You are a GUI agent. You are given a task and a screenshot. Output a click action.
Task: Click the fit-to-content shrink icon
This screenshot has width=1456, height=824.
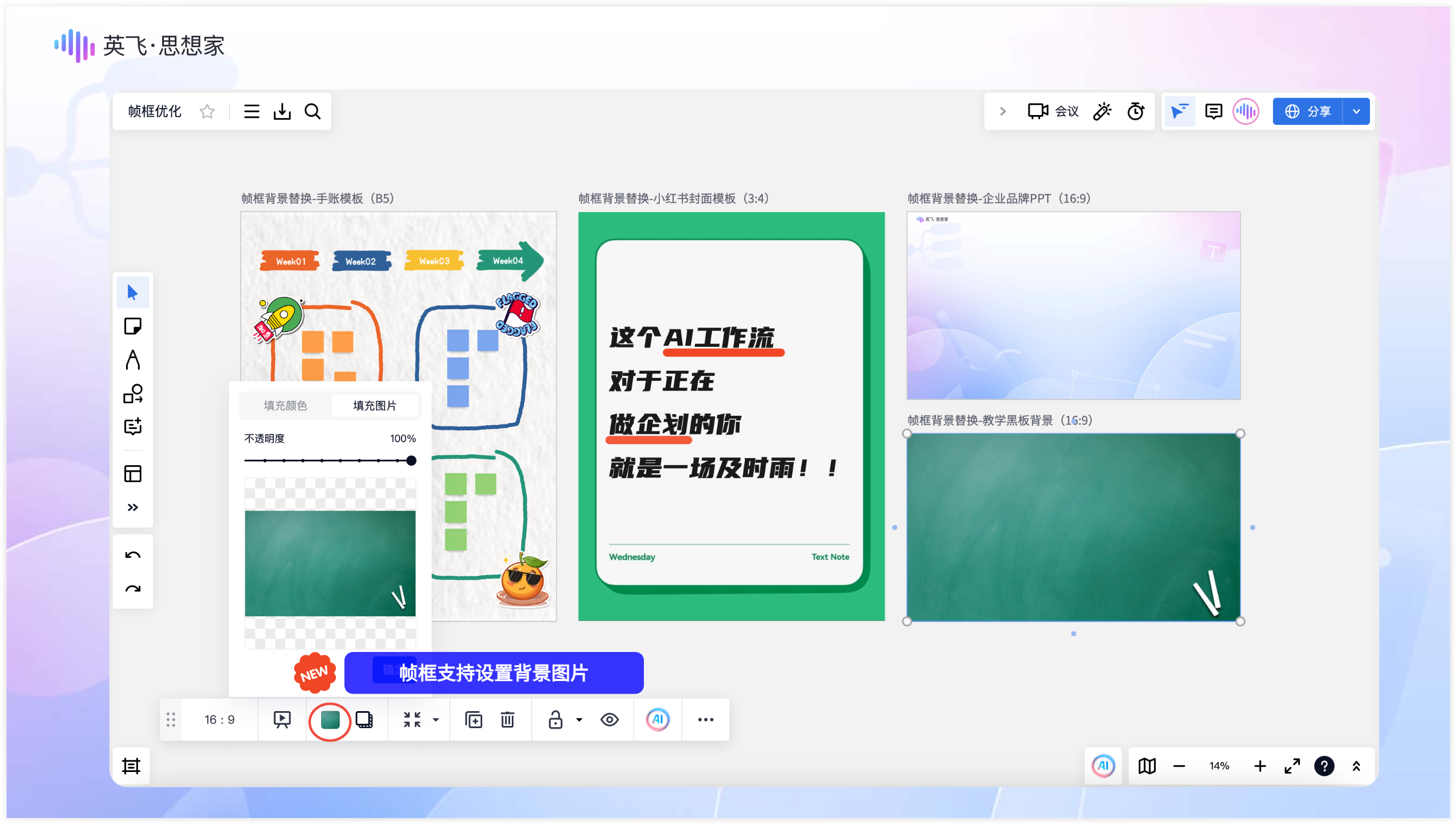[x=412, y=719]
